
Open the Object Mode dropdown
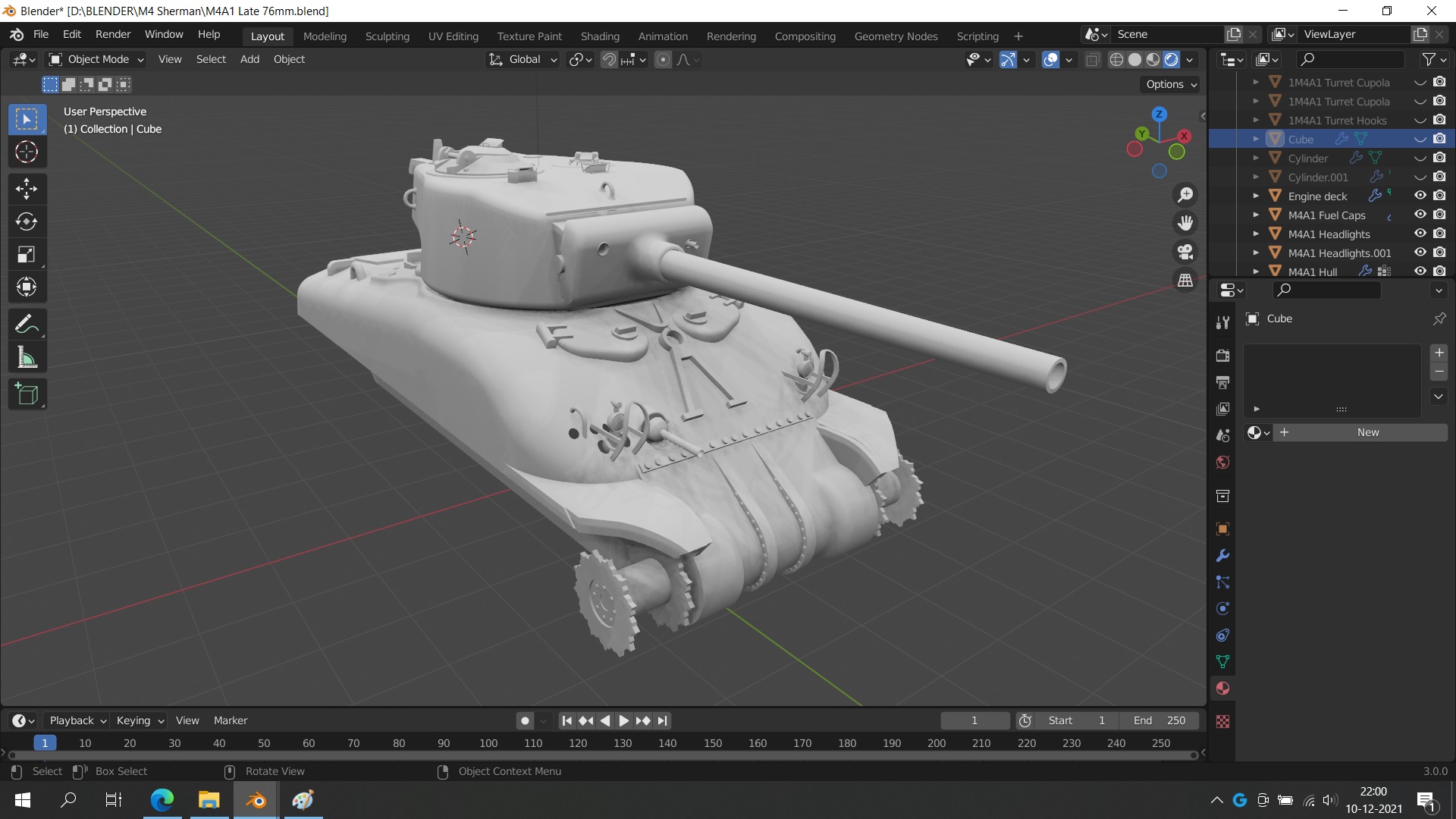coord(96,59)
